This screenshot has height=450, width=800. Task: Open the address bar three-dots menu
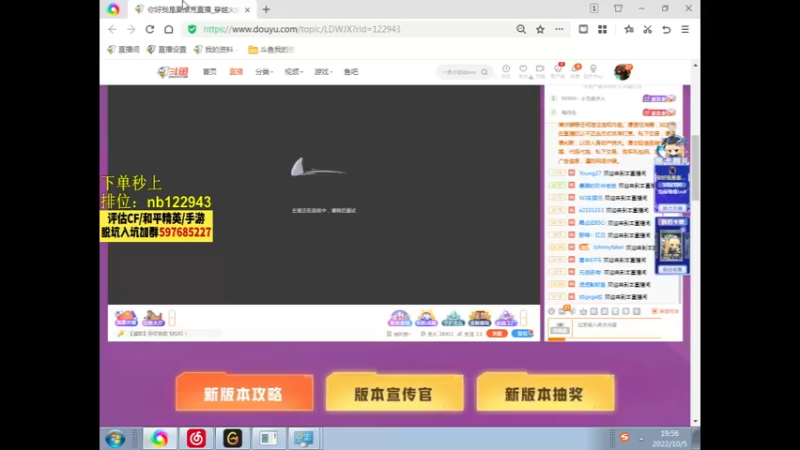[x=559, y=30]
